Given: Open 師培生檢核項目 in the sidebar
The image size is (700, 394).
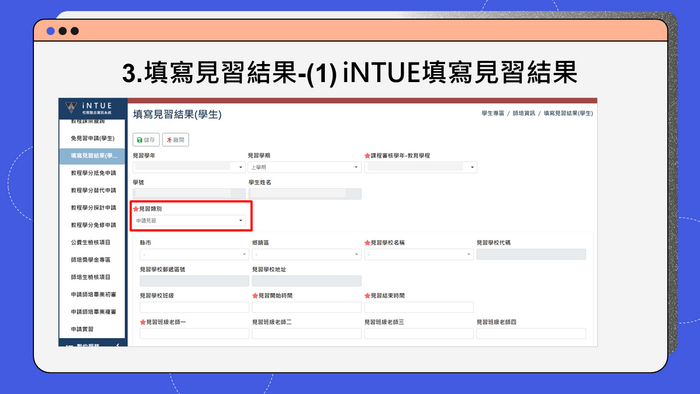Looking at the screenshot, I should pyautogui.click(x=92, y=277).
